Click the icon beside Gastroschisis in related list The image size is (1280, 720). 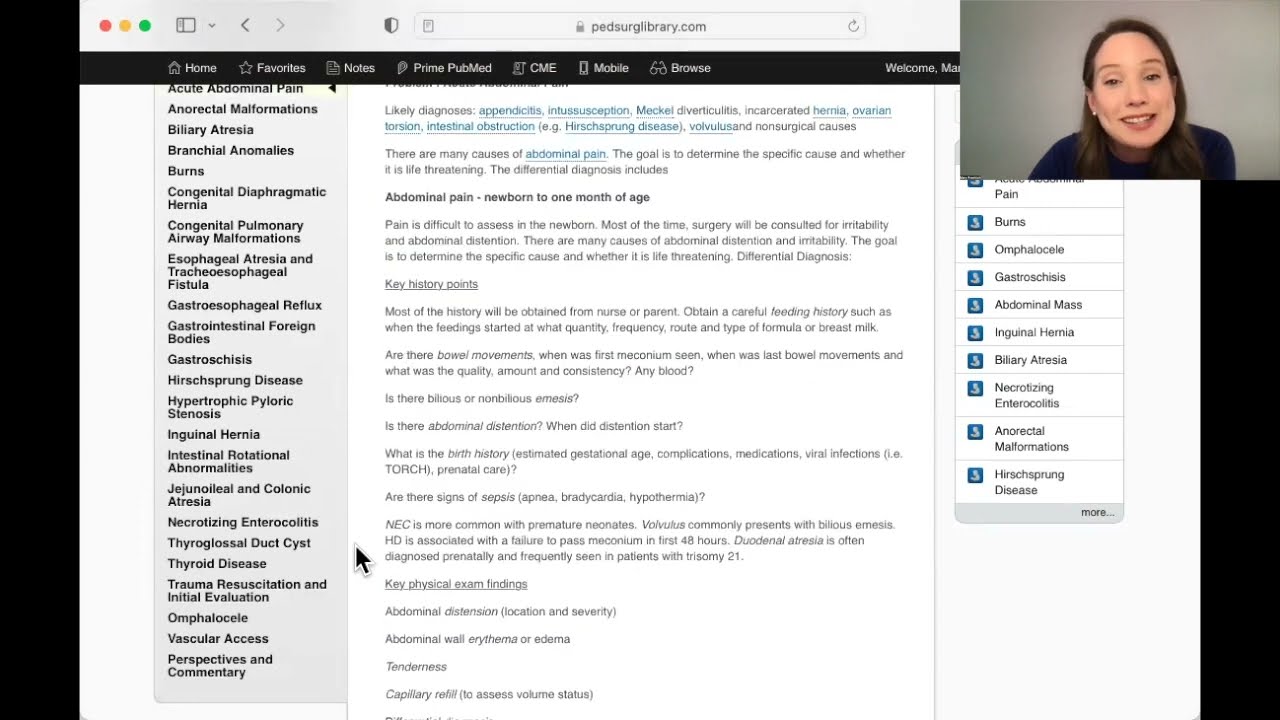(975, 277)
